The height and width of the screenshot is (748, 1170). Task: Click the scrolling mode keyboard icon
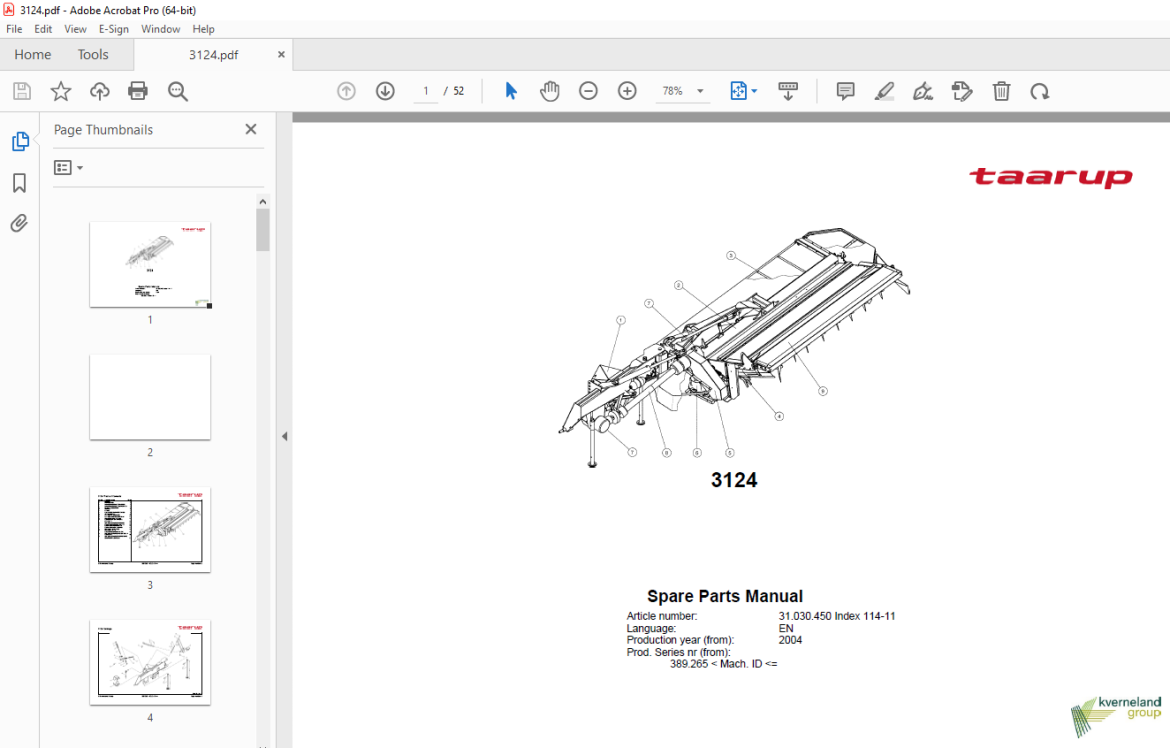[788, 91]
